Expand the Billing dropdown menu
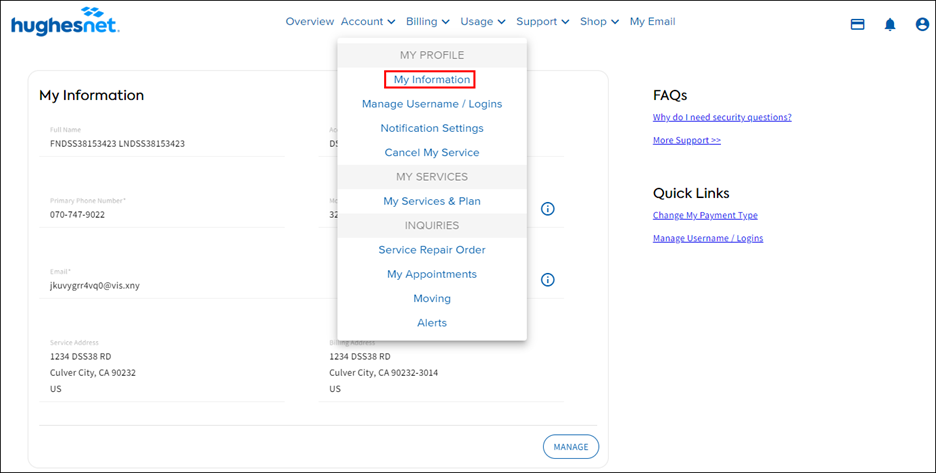 [x=427, y=22]
